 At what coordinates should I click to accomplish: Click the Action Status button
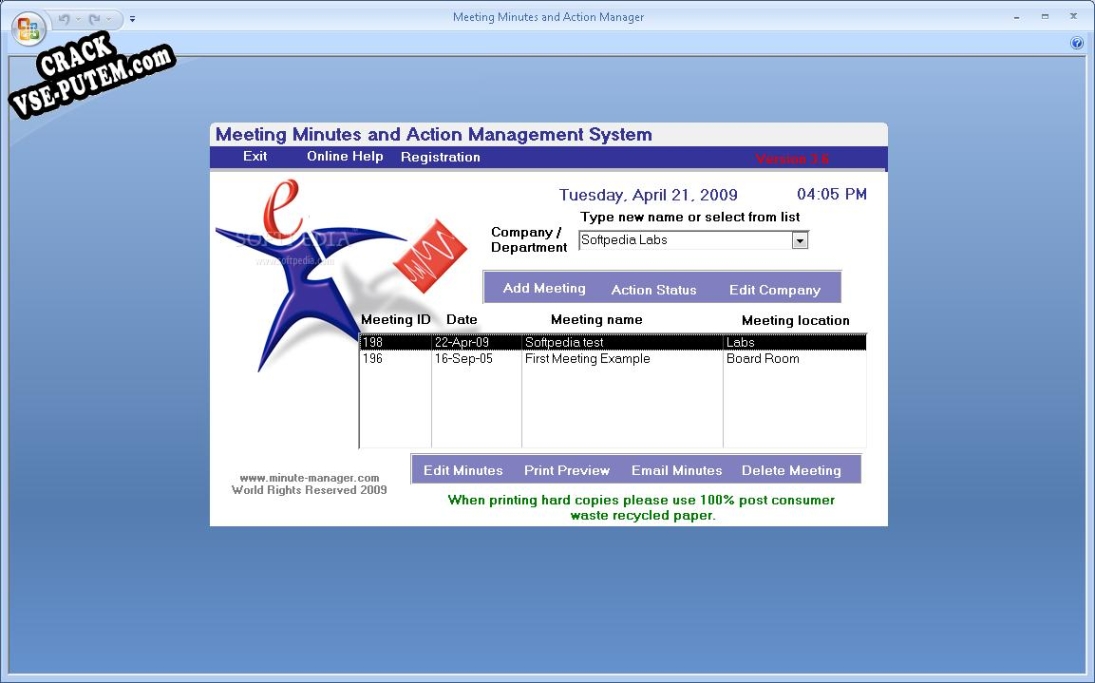pyautogui.click(x=654, y=290)
